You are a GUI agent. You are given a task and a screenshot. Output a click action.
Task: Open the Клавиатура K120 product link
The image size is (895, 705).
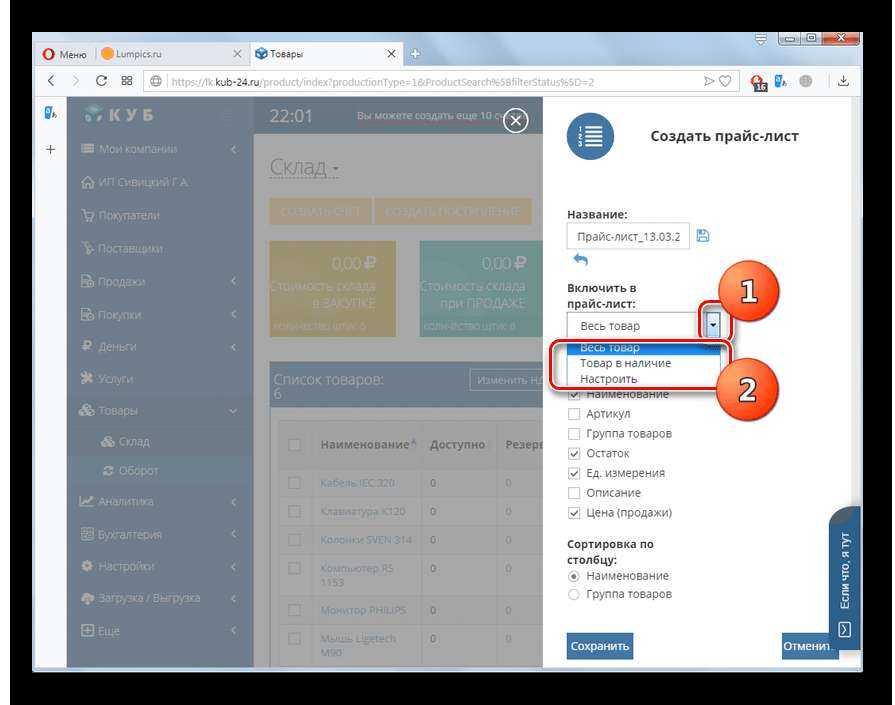pos(362,511)
